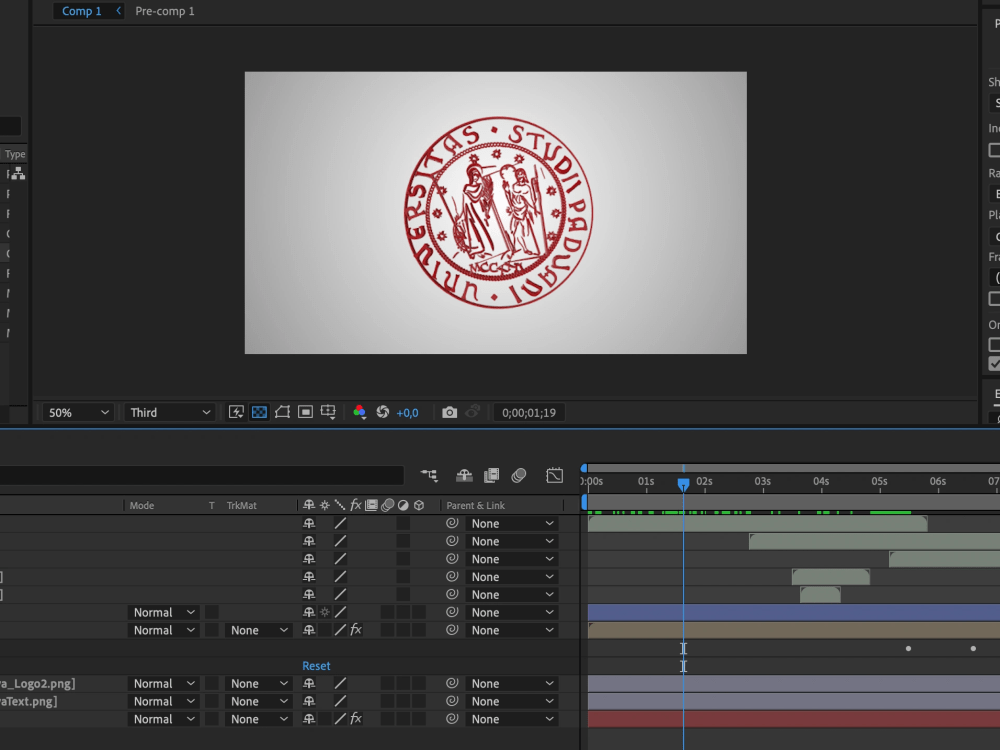
Task: Open grid and guide options icon
Action: 328,413
